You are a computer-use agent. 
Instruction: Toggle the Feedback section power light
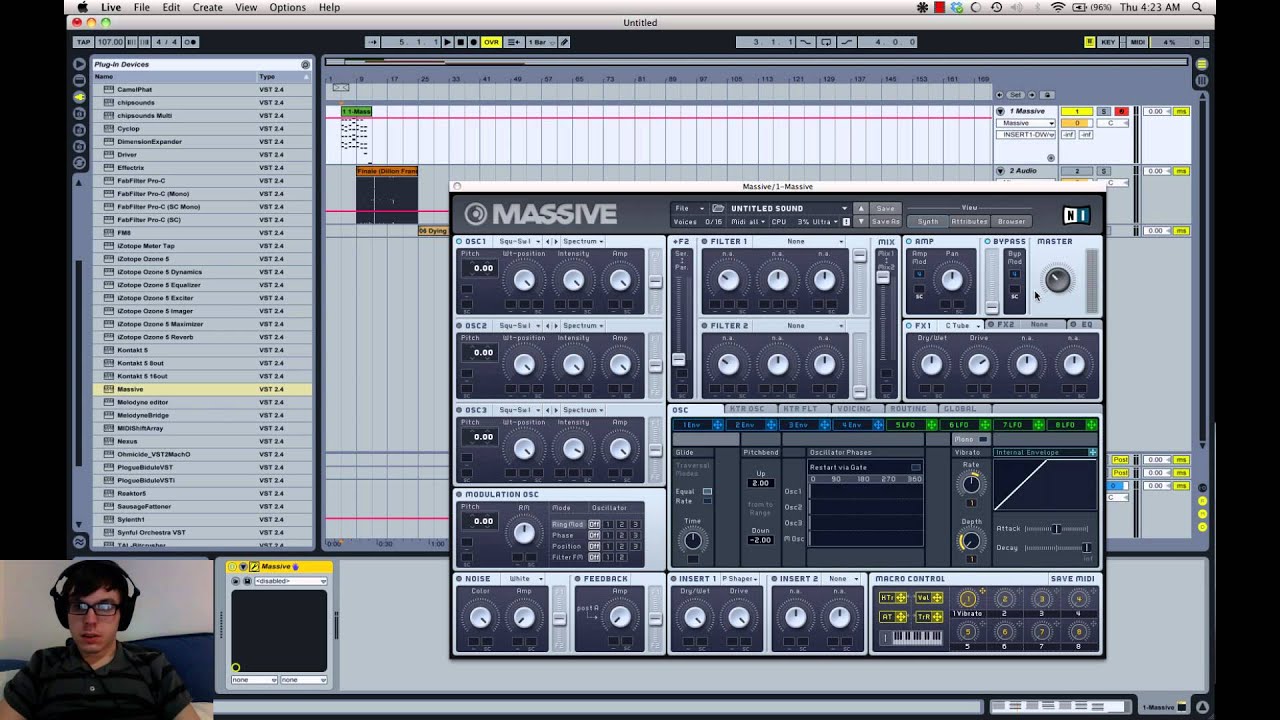point(577,578)
